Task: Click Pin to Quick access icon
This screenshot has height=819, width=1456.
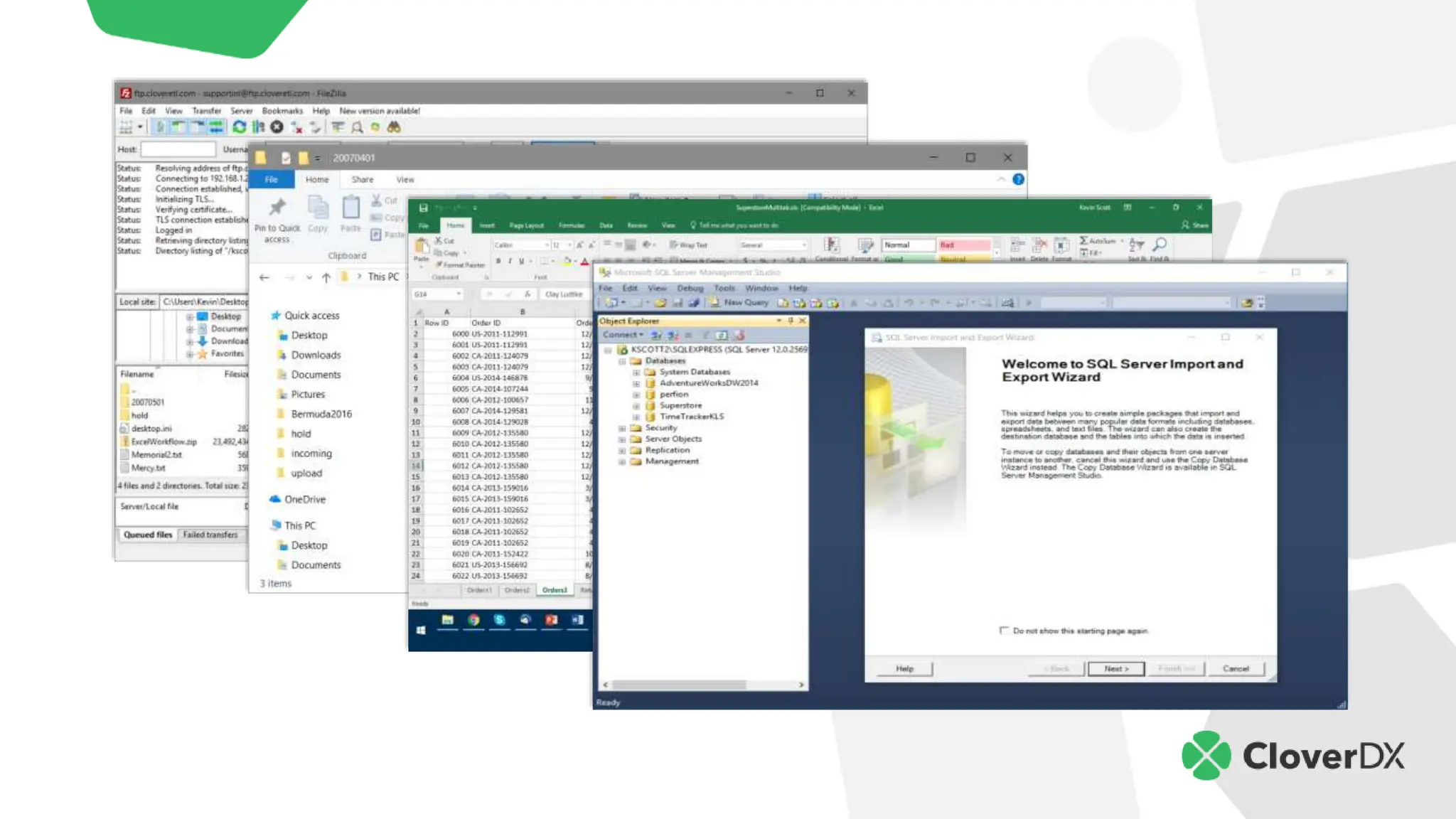Action: coord(277,208)
